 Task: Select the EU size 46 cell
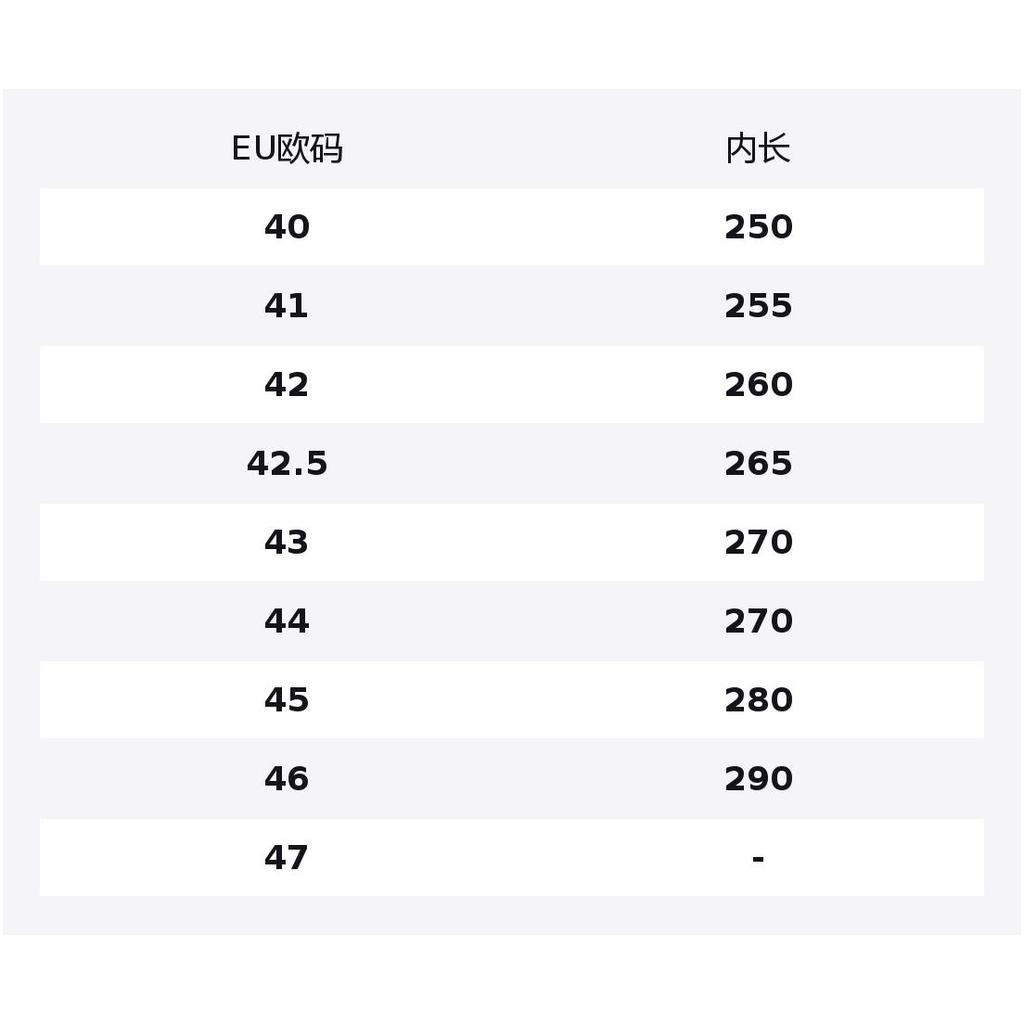click(x=287, y=779)
